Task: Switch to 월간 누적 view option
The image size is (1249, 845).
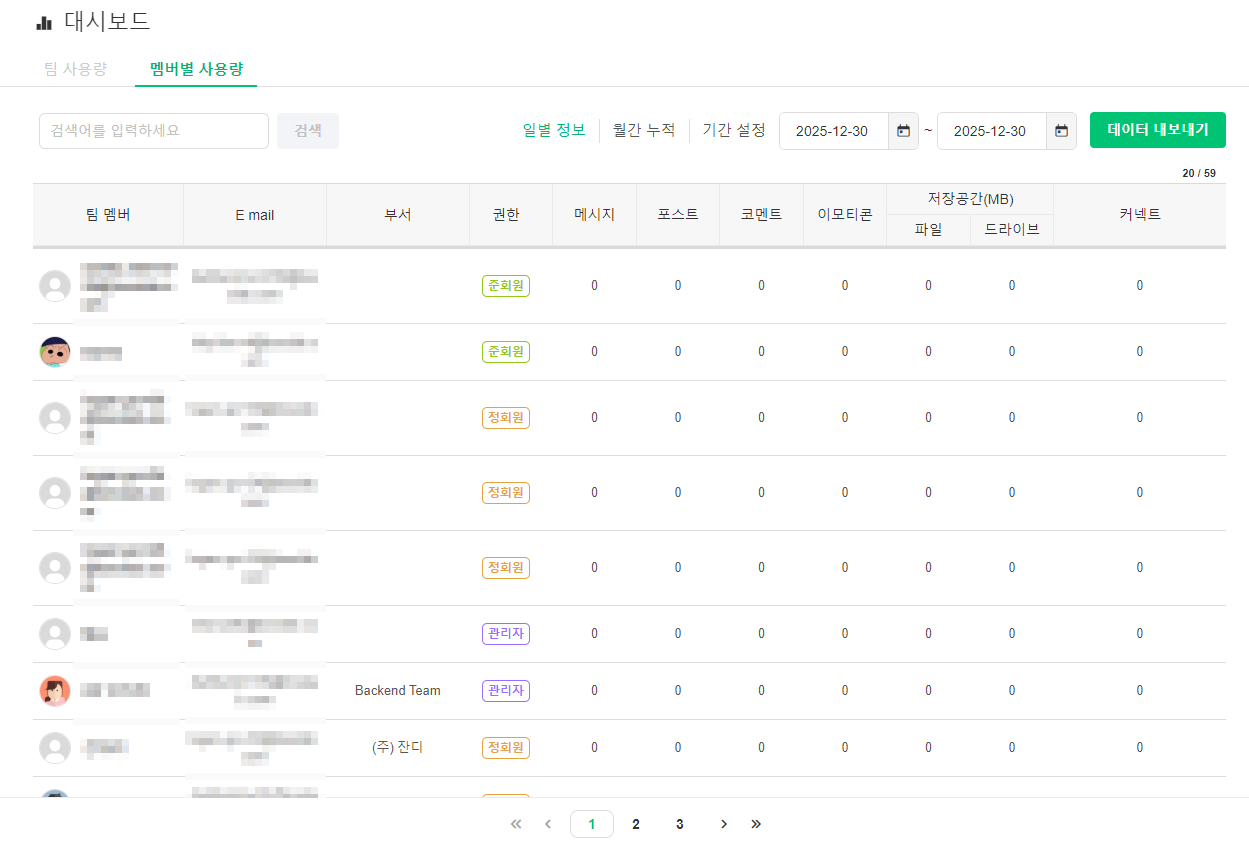Action: pos(644,130)
